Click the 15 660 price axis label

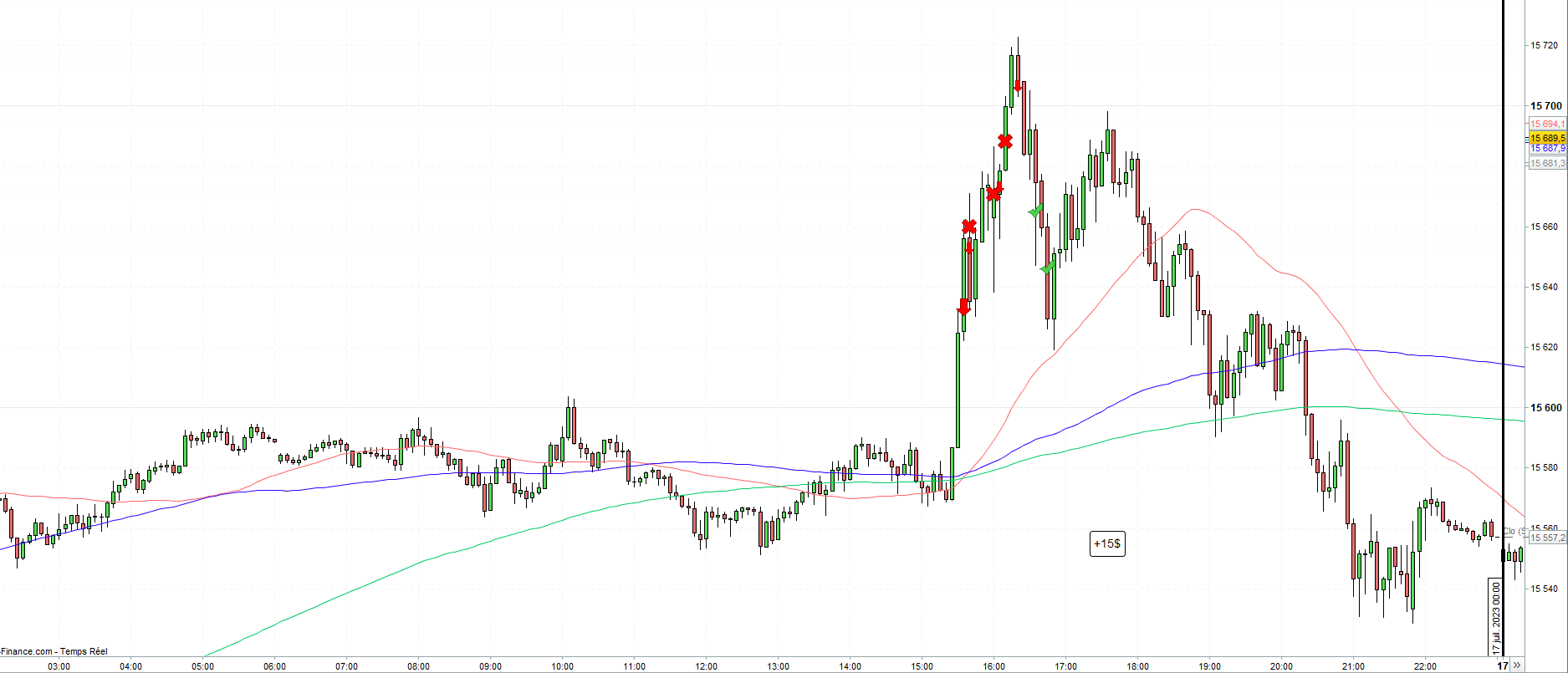coord(1544,227)
